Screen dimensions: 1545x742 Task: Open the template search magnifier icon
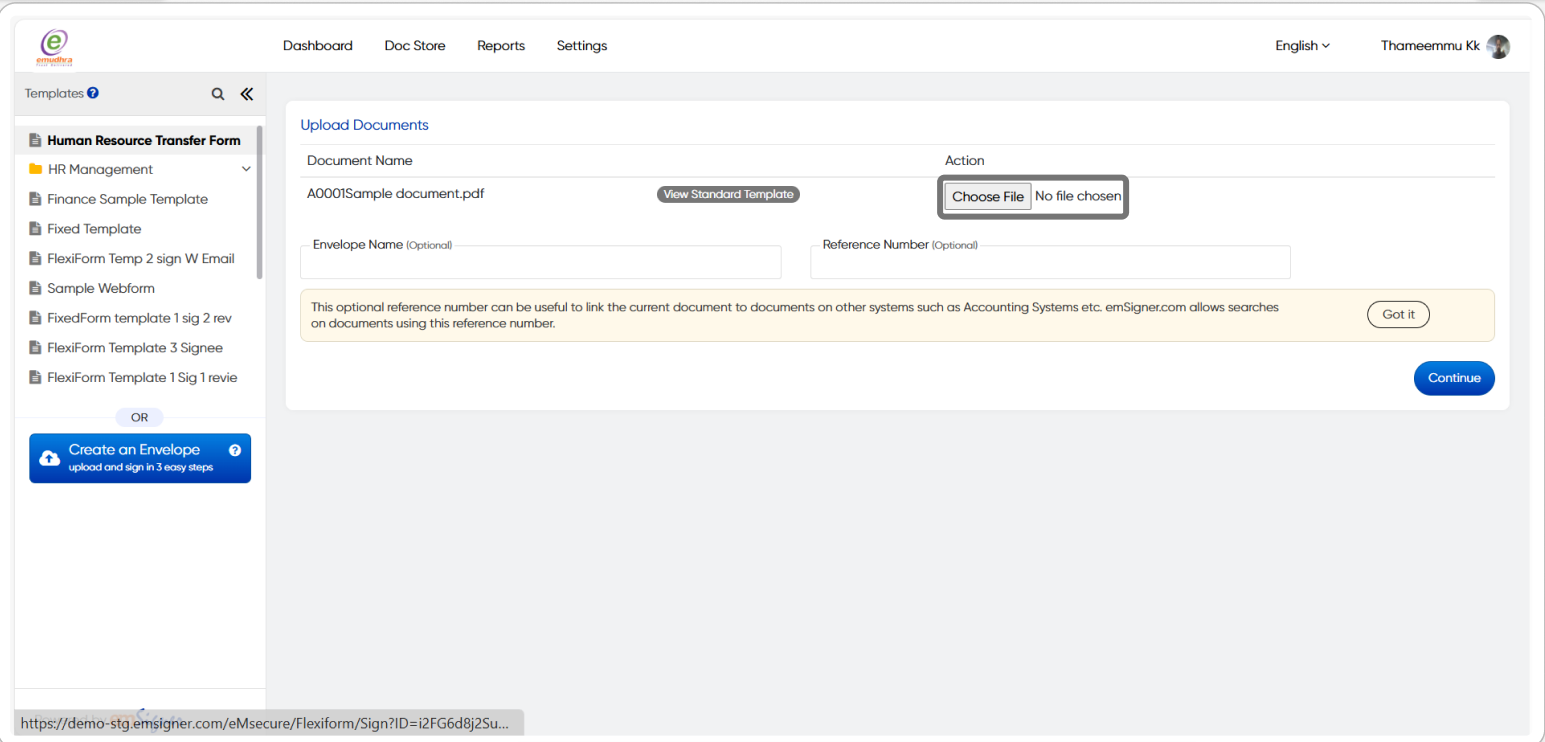click(218, 94)
